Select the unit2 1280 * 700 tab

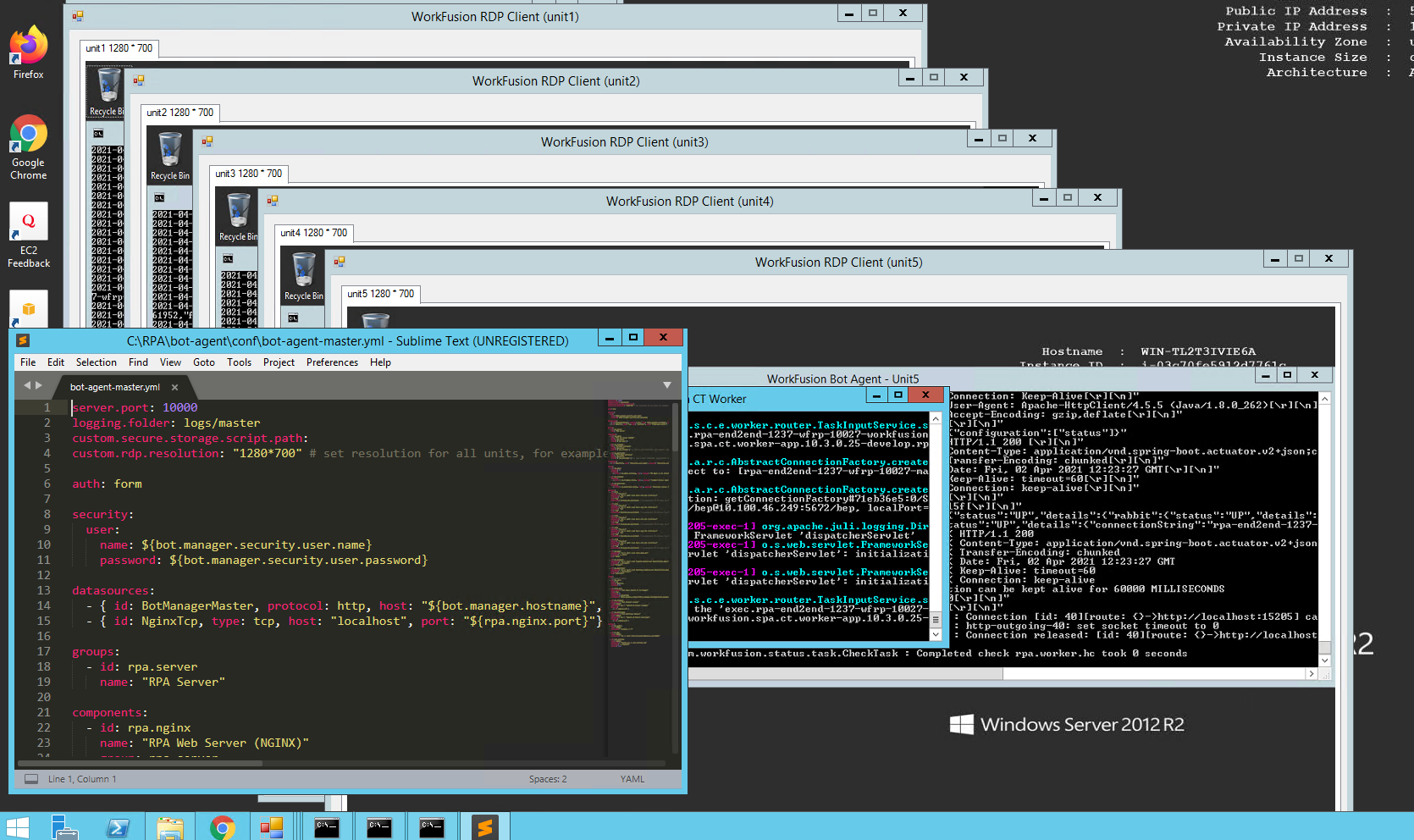click(x=180, y=113)
